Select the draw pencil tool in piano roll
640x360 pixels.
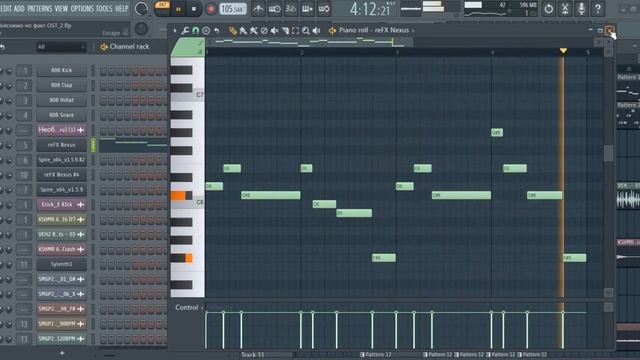tap(233, 31)
